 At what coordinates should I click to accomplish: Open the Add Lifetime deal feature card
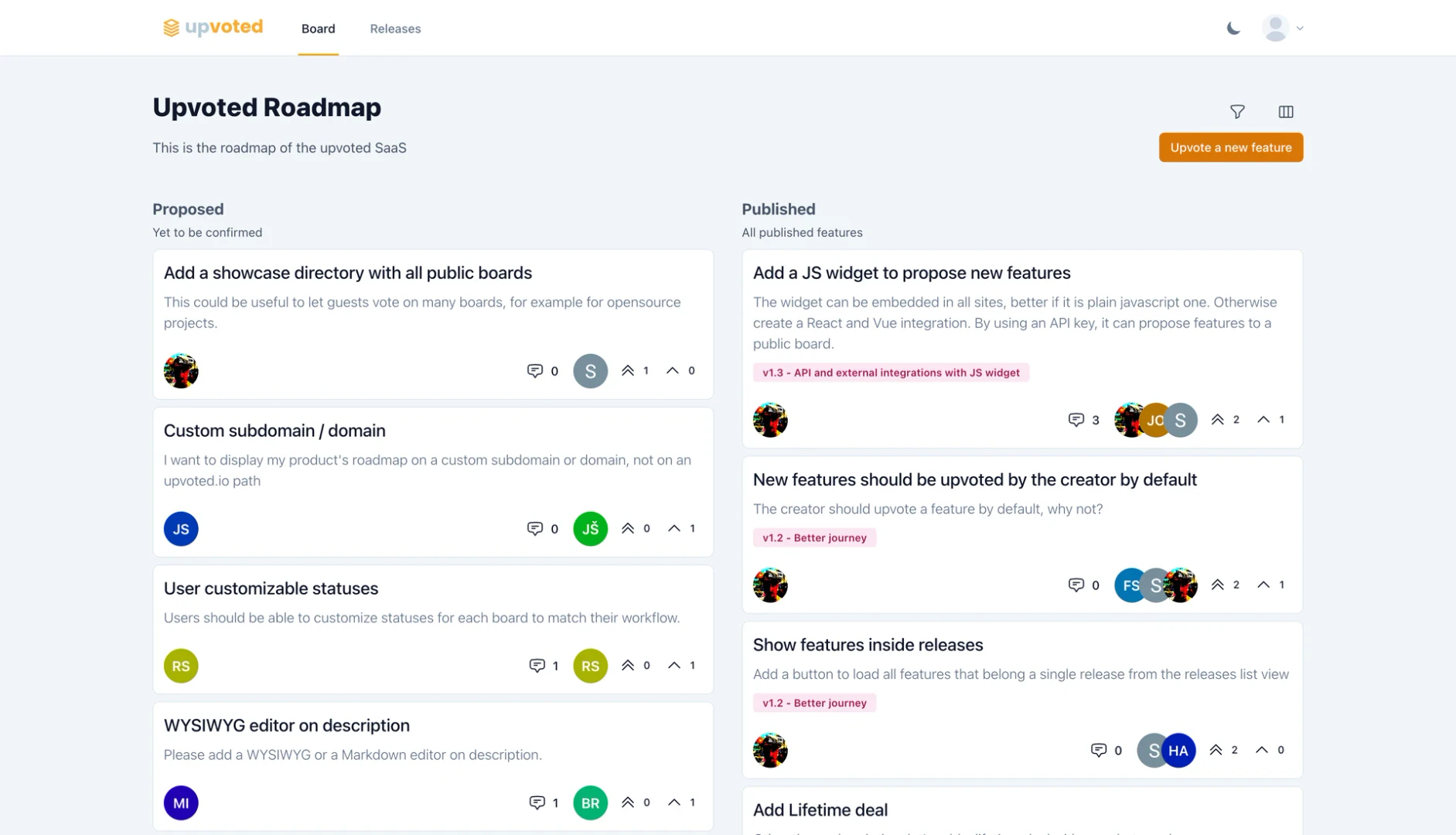(x=820, y=809)
